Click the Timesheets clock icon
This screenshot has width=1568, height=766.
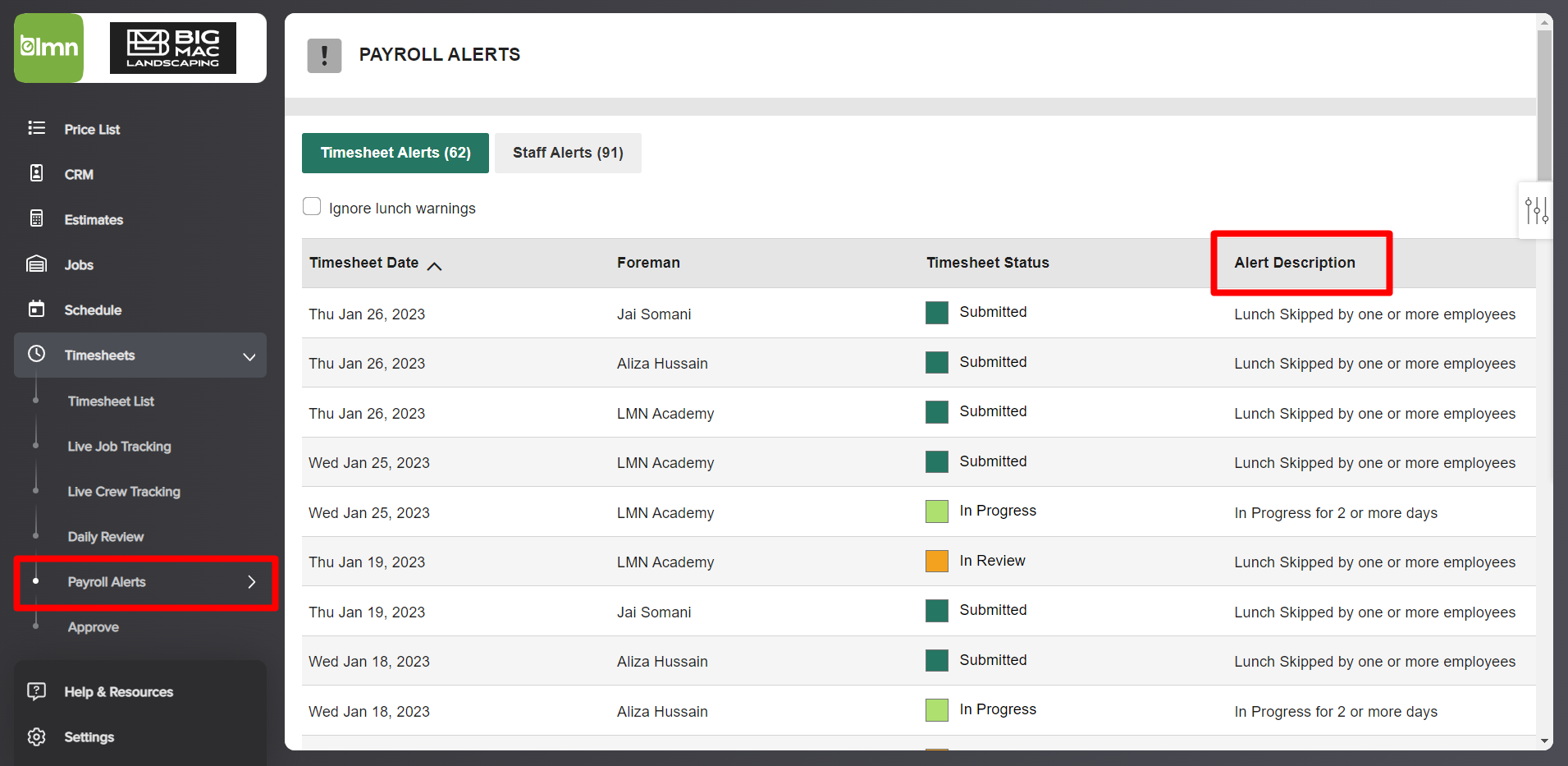[x=36, y=354]
